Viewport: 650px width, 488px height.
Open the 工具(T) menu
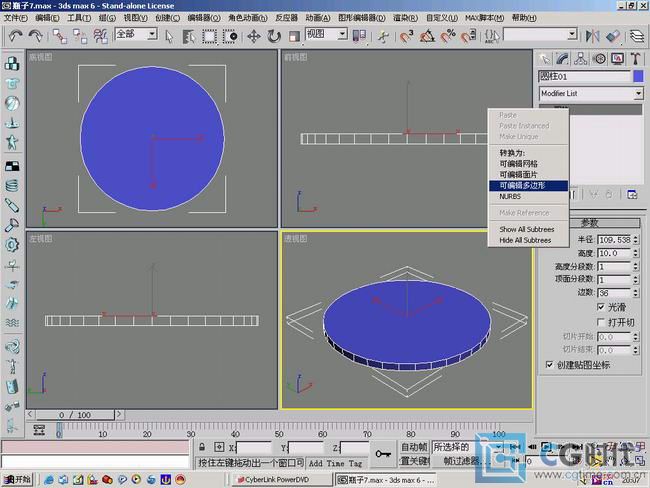pyautogui.click(x=79, y=18)
